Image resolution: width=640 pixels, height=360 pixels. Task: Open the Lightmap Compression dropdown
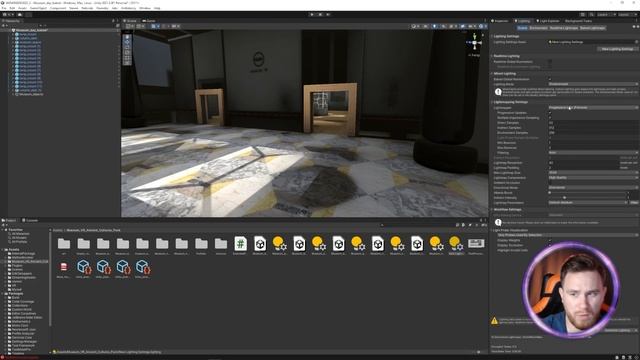[593, 178]
